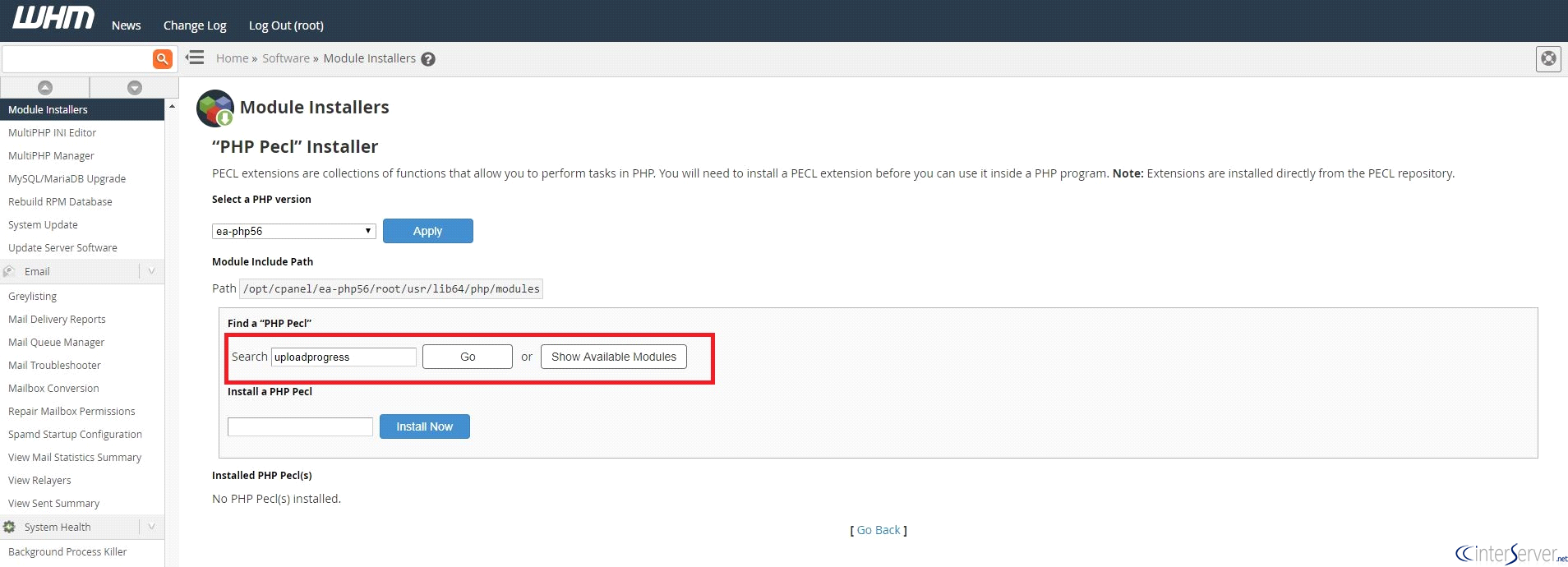Expand all sidebar sections with down arrow

[135, 88]
